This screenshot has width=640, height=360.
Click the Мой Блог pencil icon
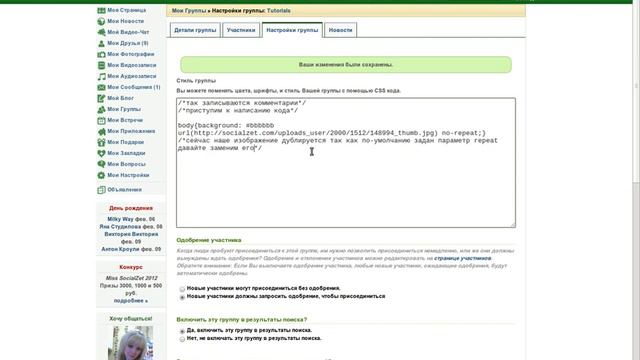(x=101, y=98)
